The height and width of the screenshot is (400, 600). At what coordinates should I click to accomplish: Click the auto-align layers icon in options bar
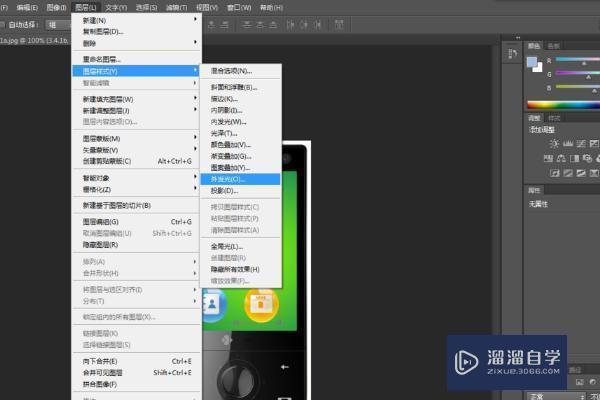(339, 25)
